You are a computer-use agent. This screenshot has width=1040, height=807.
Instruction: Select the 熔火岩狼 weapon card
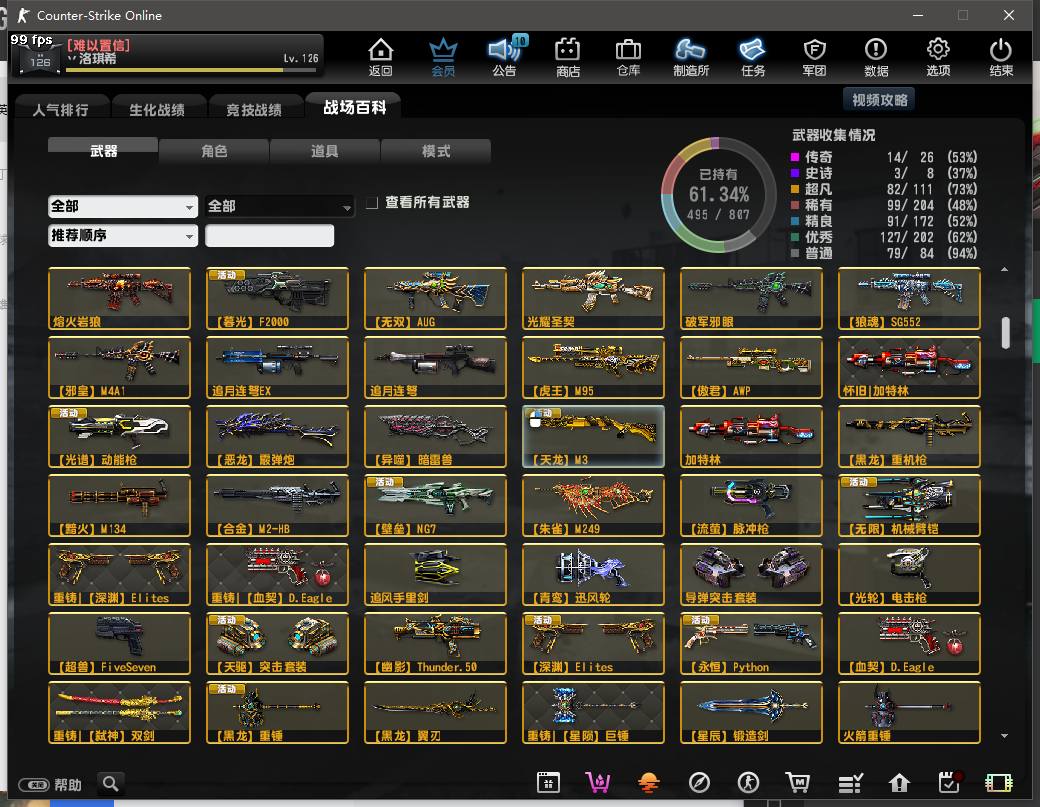click(119, 298)
